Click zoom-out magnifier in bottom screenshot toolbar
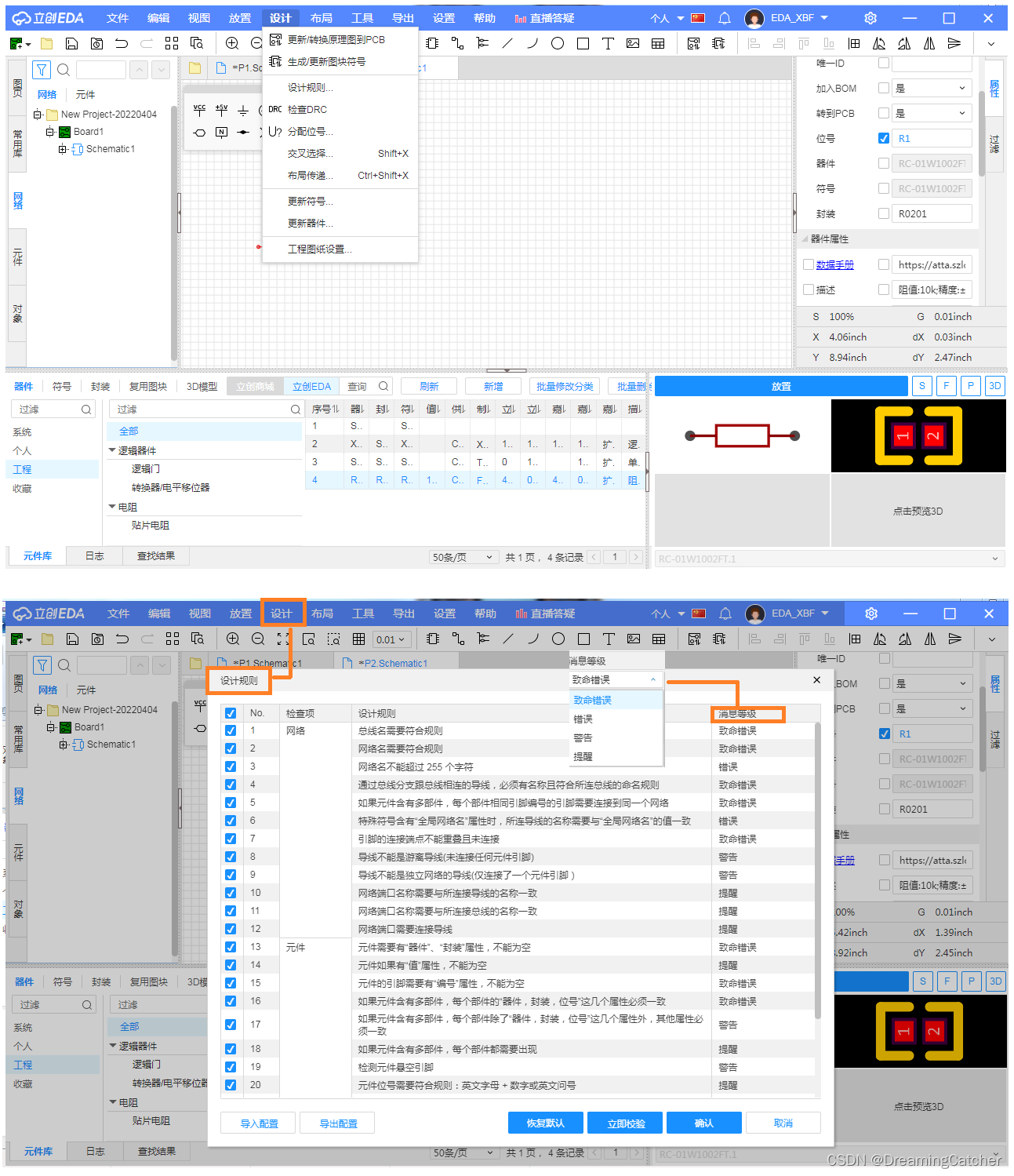Image resolution: width=1014 pixels, height=1176 pixels. point(258,639)
